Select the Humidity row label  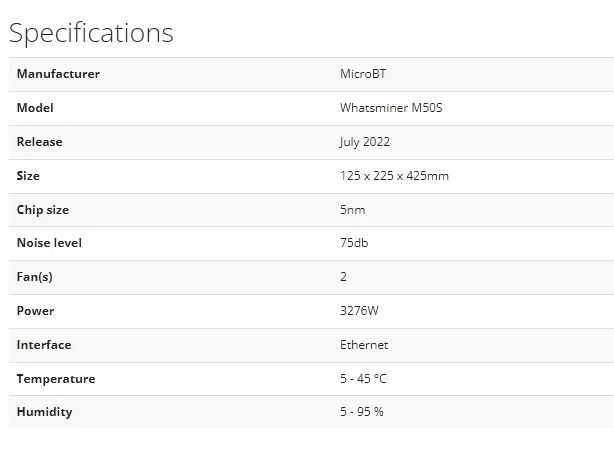(44, 412)
